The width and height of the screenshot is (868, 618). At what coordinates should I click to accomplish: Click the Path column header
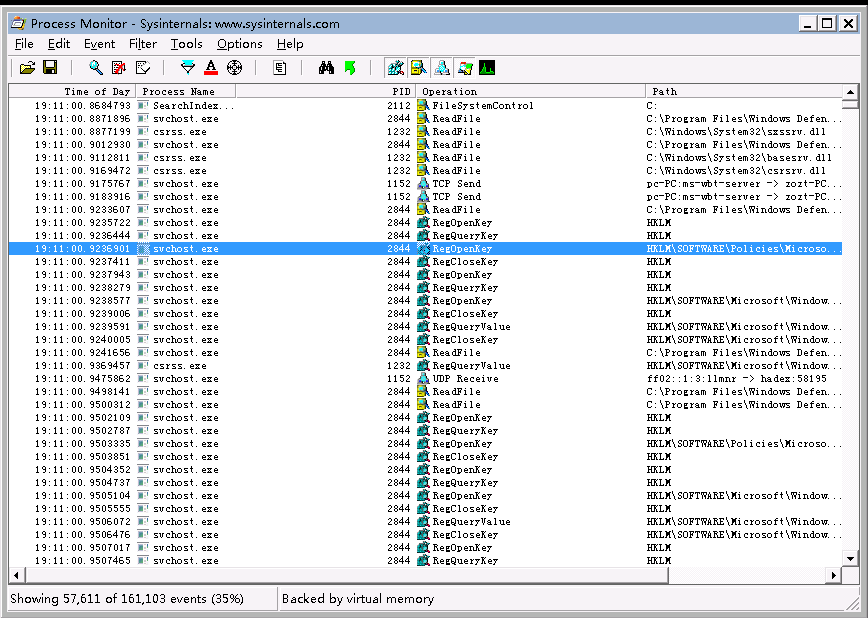[x=743, y=91]
